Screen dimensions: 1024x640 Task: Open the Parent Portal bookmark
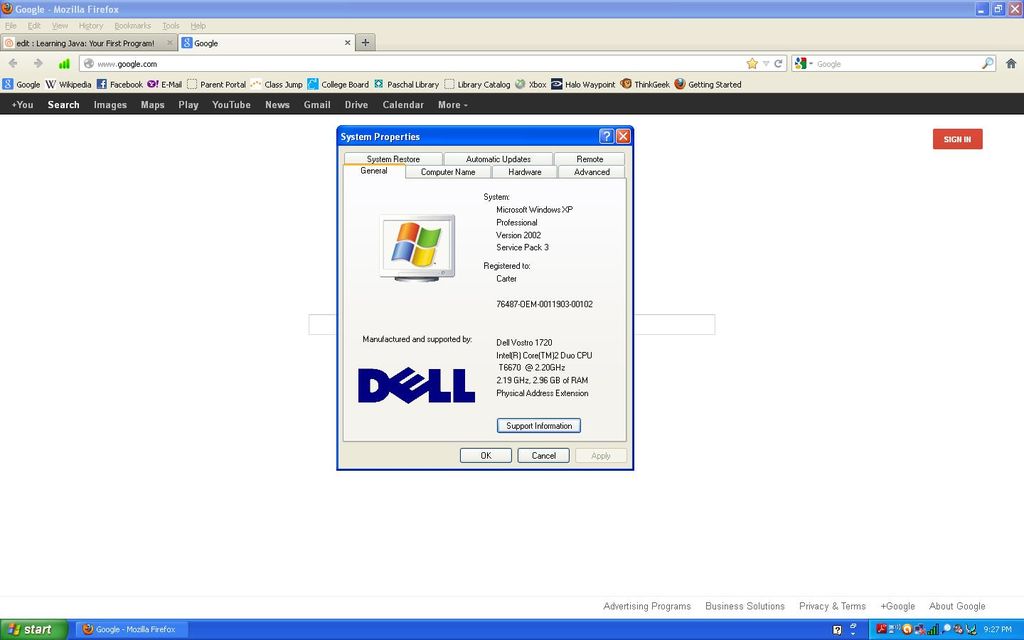pyautogui.click(x=216, y=84)
